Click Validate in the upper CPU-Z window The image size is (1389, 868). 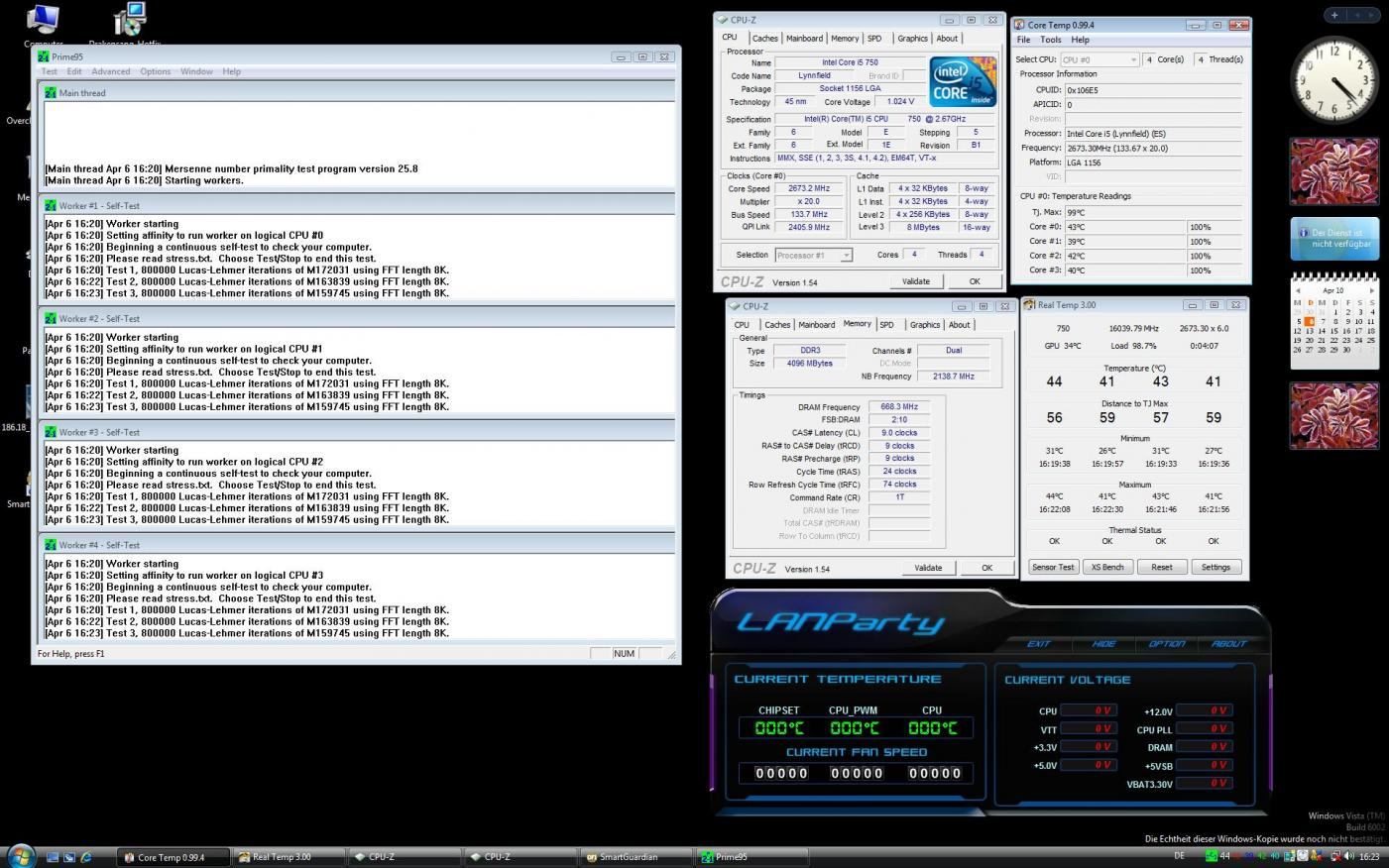[916, 281]
